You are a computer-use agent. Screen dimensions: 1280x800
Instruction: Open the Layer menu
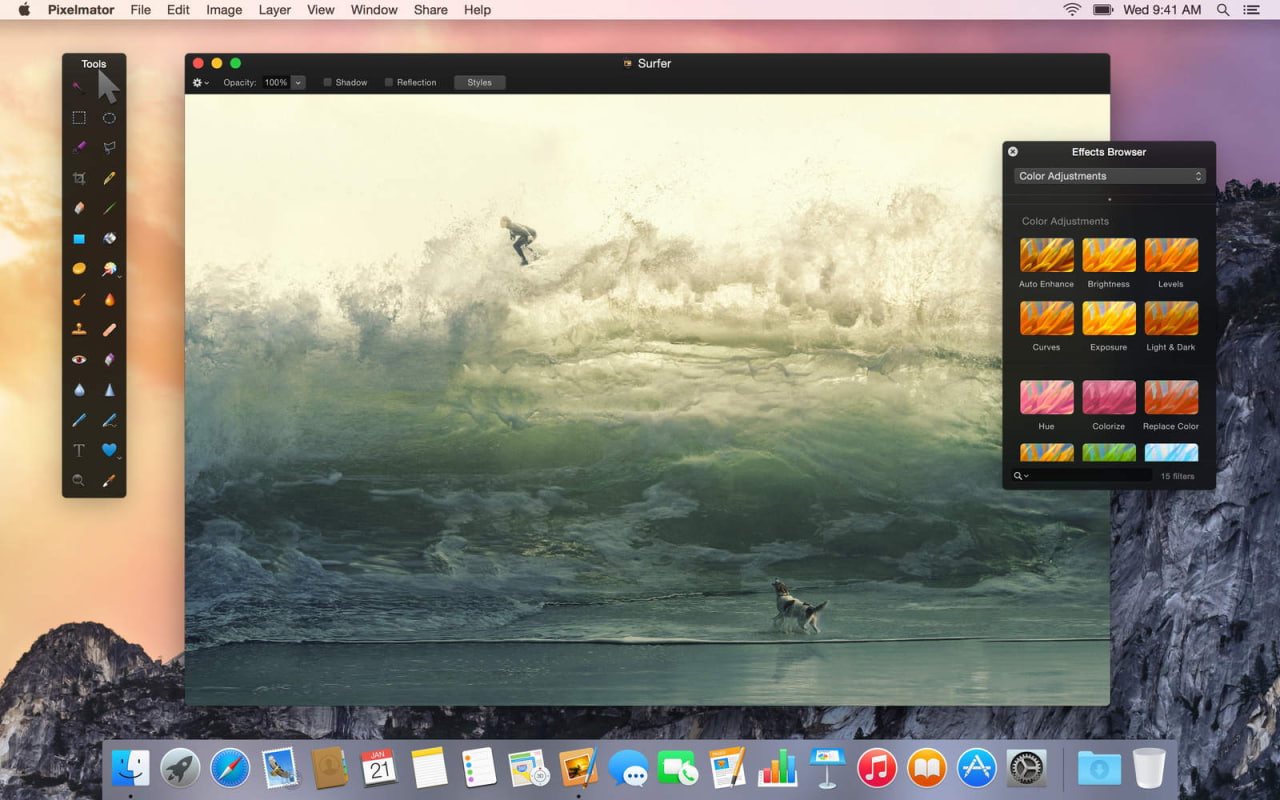point(274,10)
